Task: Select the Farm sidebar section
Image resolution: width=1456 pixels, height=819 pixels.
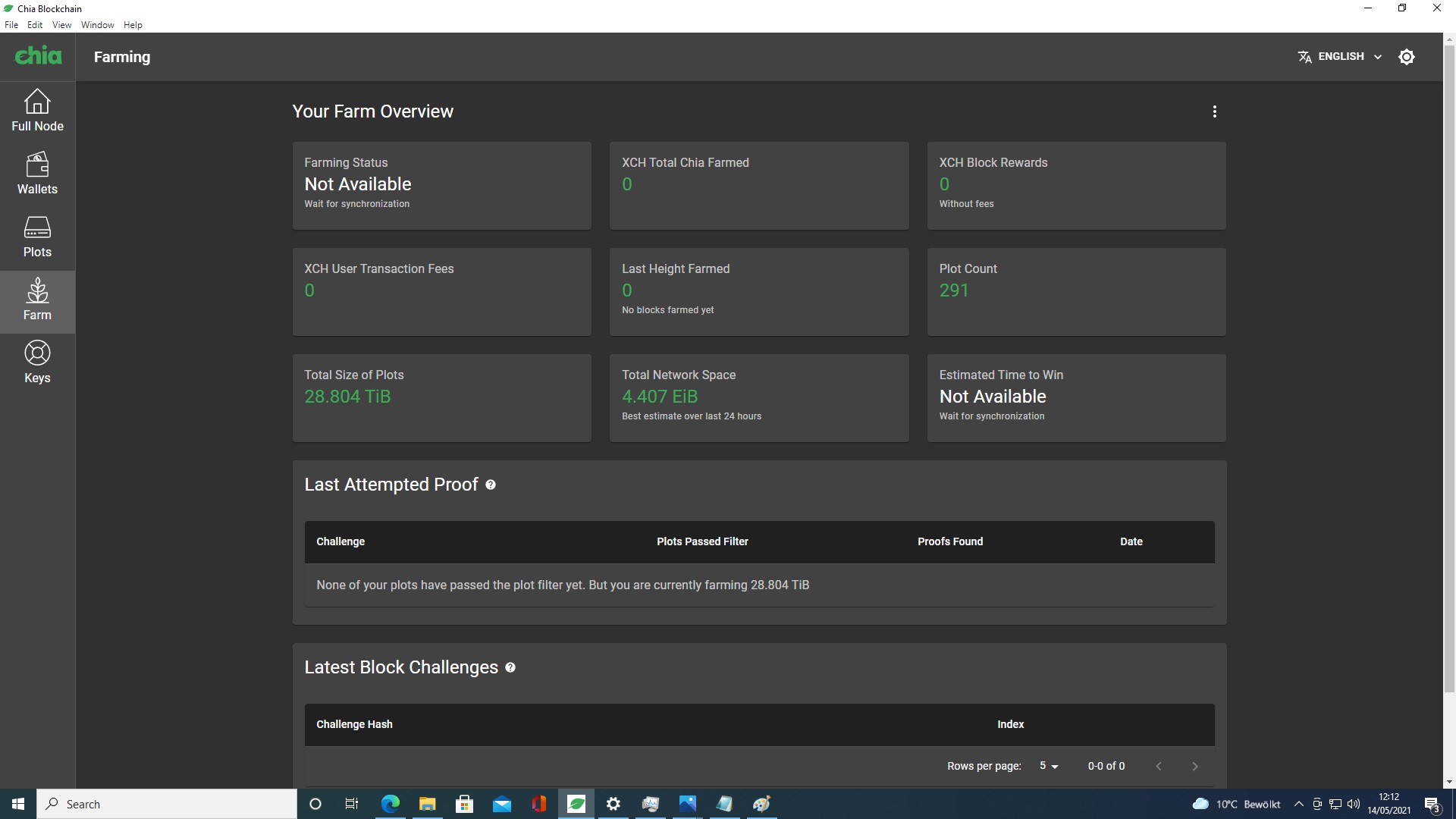Action: click(37, 301)
